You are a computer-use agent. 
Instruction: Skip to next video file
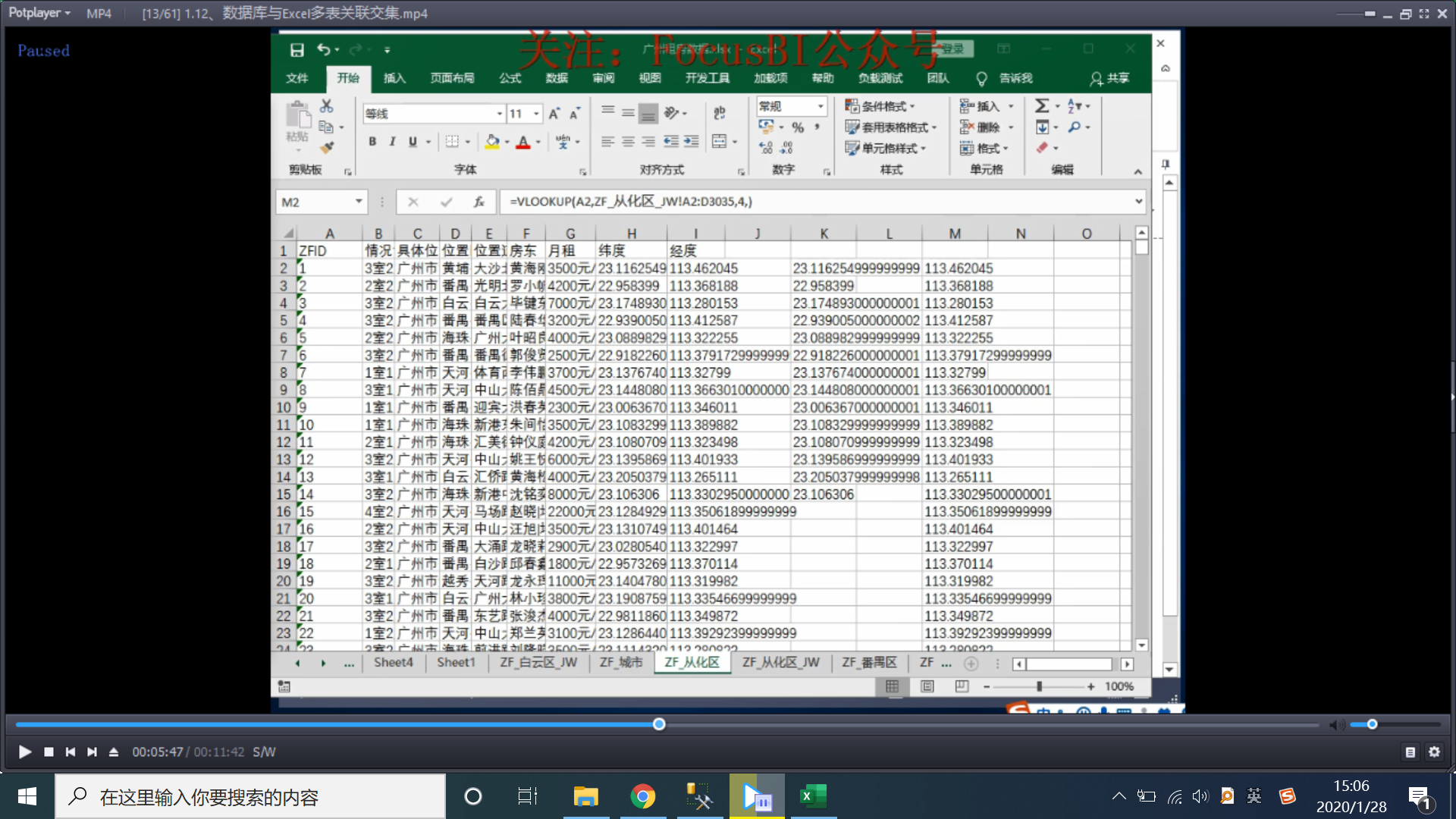pyautogui.click(x=92, y=752)
